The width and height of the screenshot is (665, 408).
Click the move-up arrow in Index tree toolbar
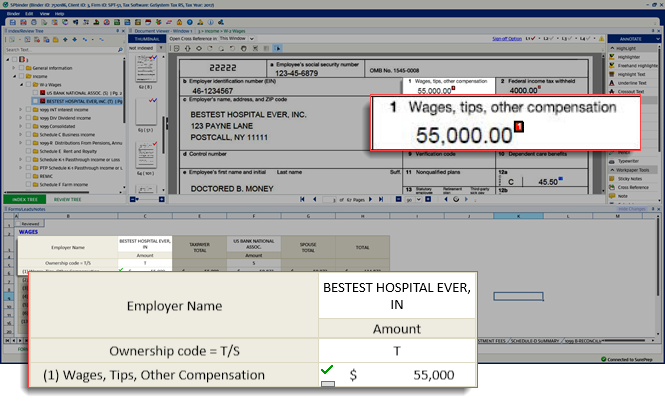point(65,39)
